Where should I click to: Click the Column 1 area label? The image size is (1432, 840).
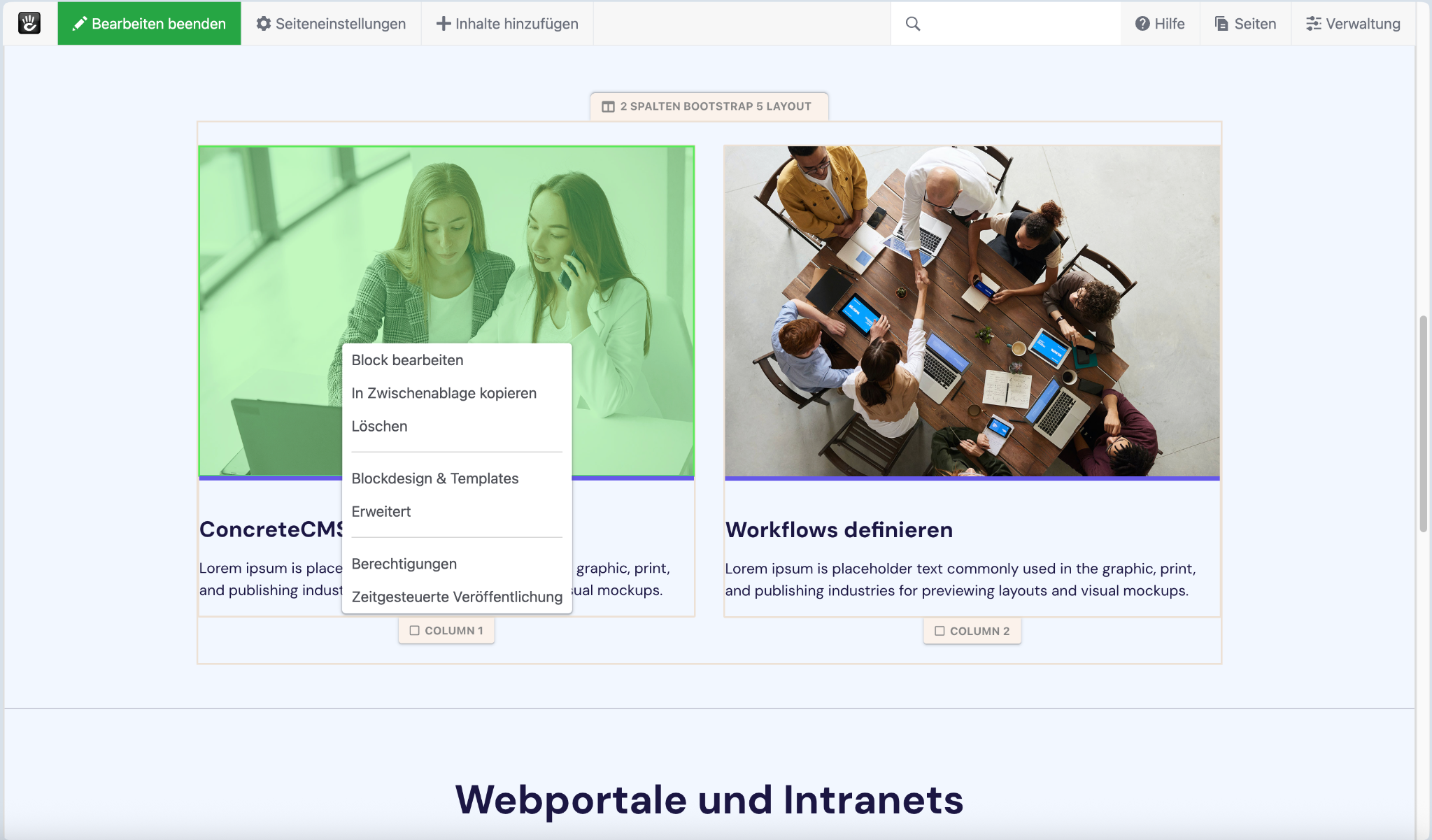446,630
